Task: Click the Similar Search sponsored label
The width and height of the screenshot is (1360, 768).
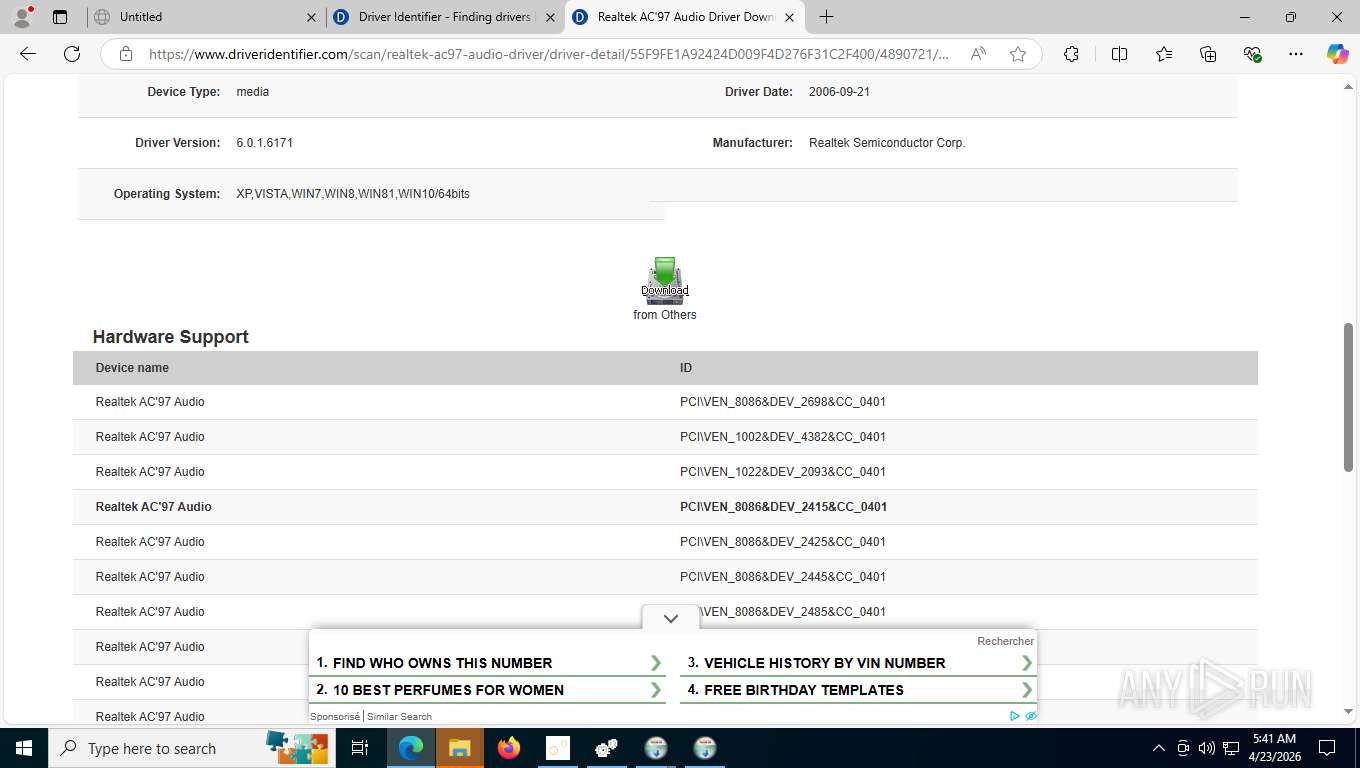Action: pos(399,716)
